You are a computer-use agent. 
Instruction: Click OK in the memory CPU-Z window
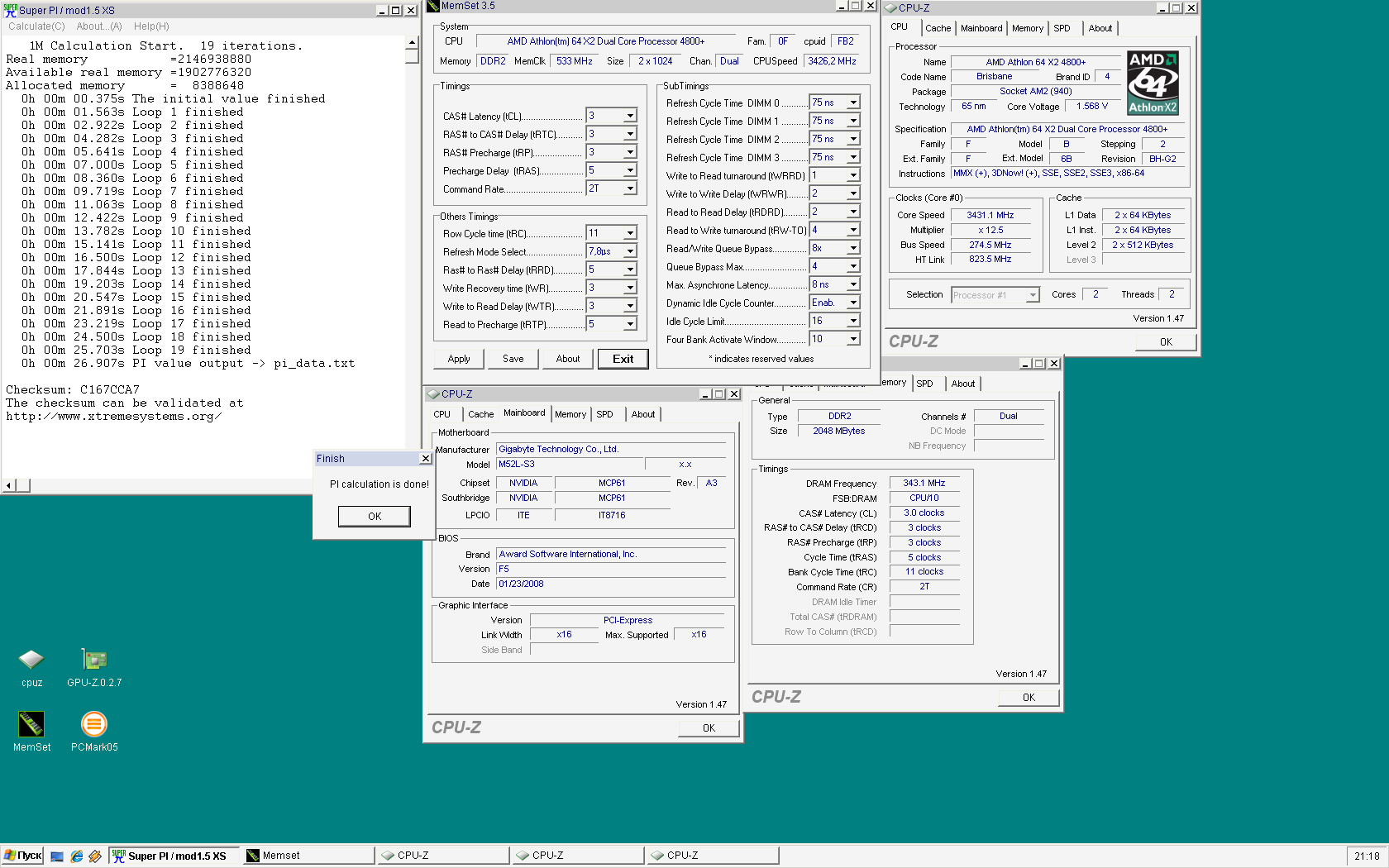pos(1029,697)
